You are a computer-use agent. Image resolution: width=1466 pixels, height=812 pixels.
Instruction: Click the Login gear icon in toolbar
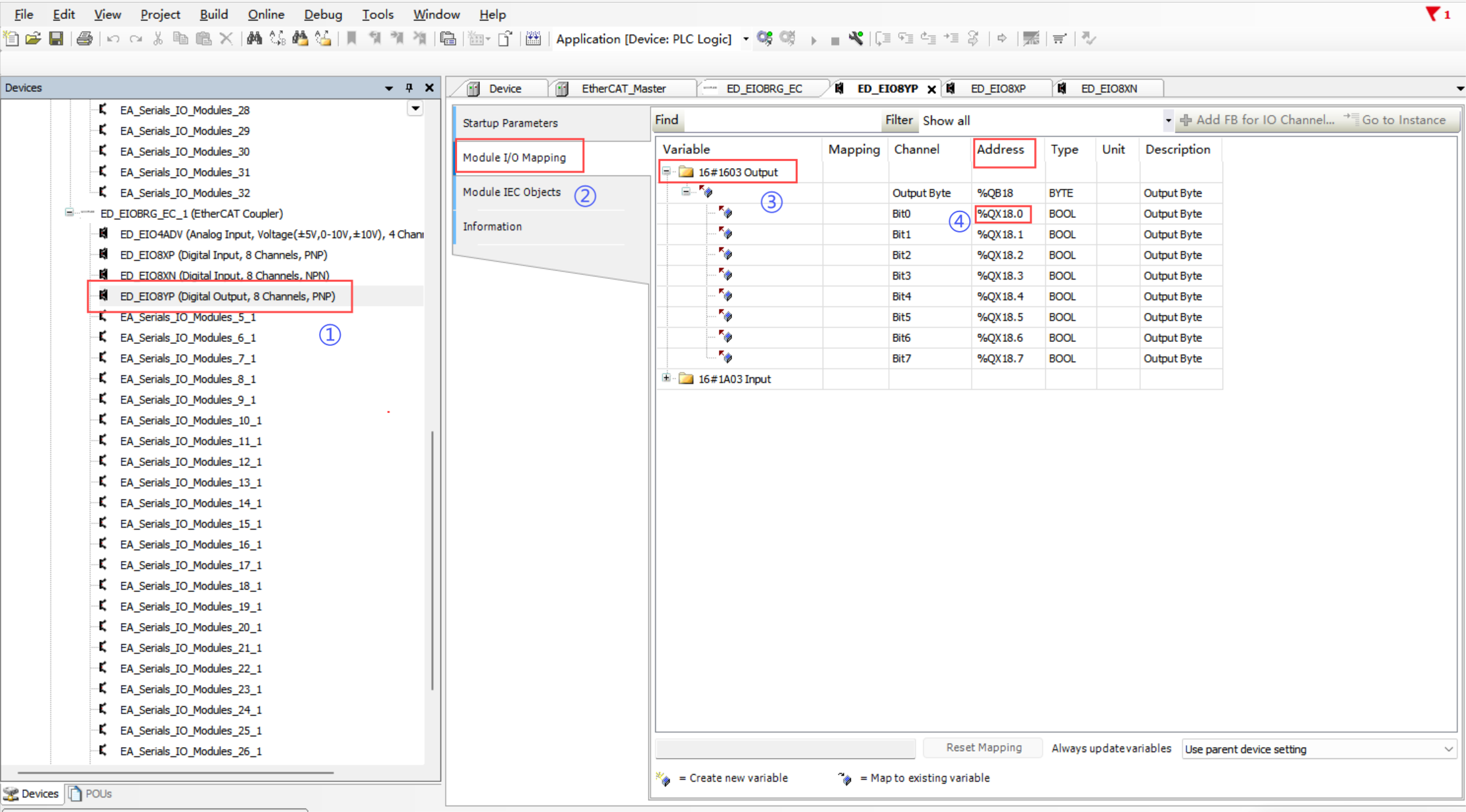(764, 39)
